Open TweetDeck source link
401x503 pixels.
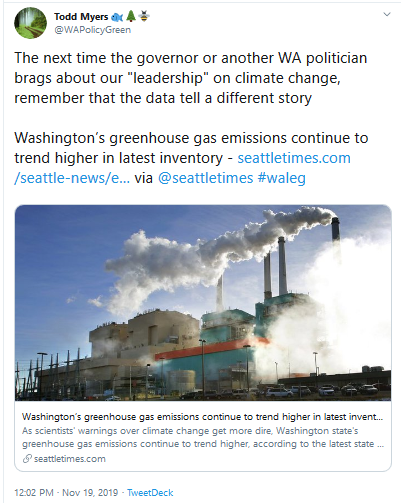[x=150, y=493]
